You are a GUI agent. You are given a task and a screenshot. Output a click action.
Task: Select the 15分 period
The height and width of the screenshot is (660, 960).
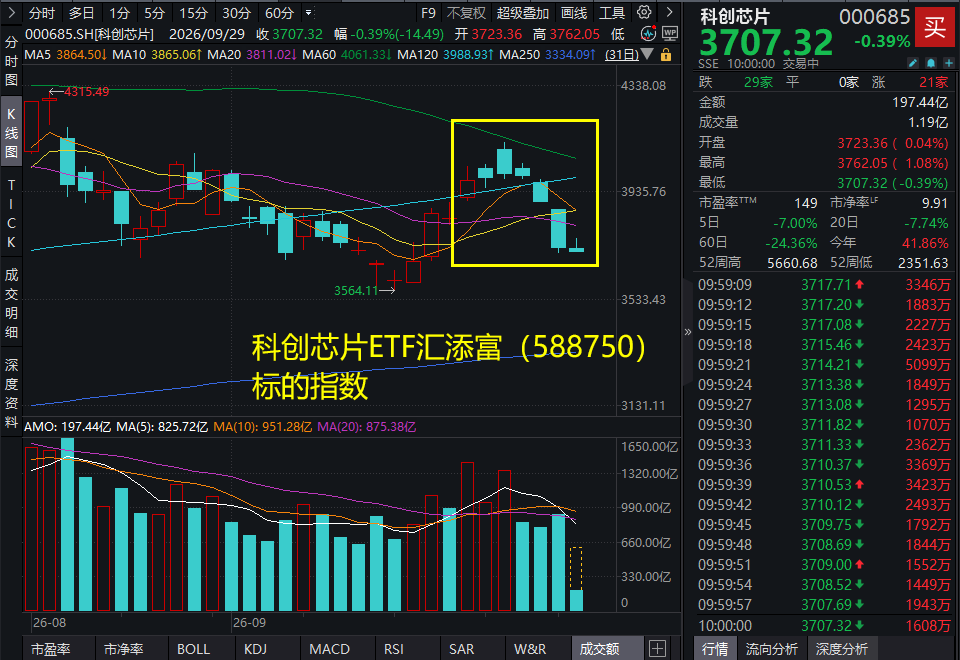point(193,13)
